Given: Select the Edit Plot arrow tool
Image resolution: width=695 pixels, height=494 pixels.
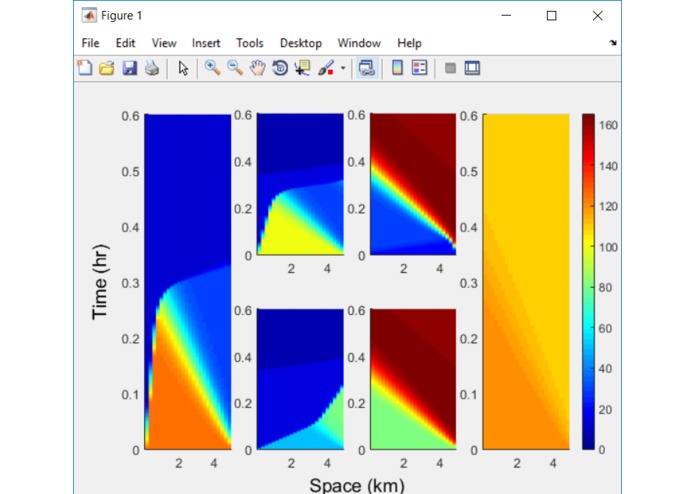Looking at the screenshot, I should [x=183, y=68].
